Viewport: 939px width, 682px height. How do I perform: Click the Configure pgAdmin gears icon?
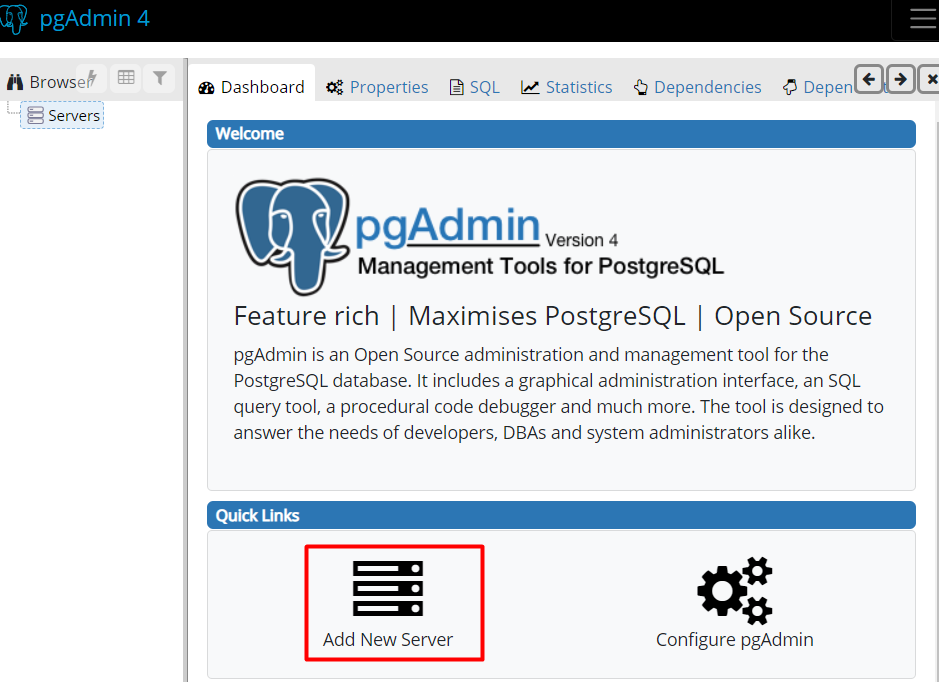click(x=735, y=590)
